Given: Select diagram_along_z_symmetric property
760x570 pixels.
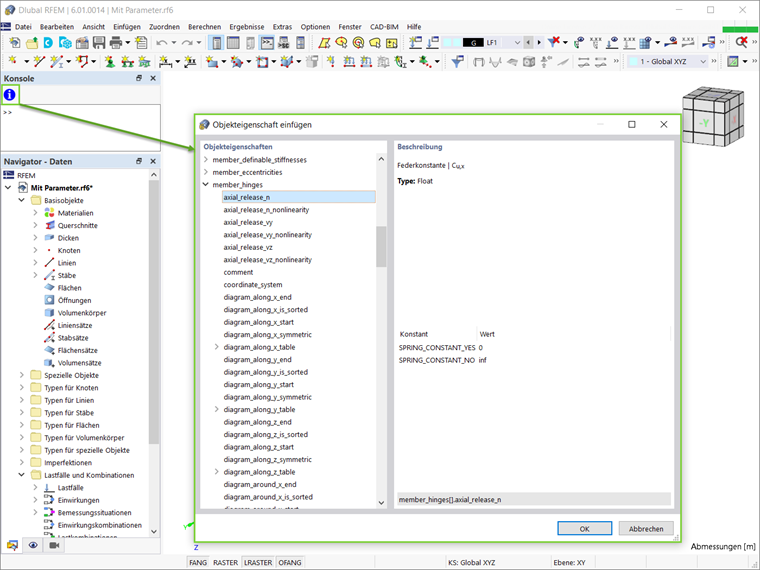Looking at the screenshot, I should click(x=268, y=459).
